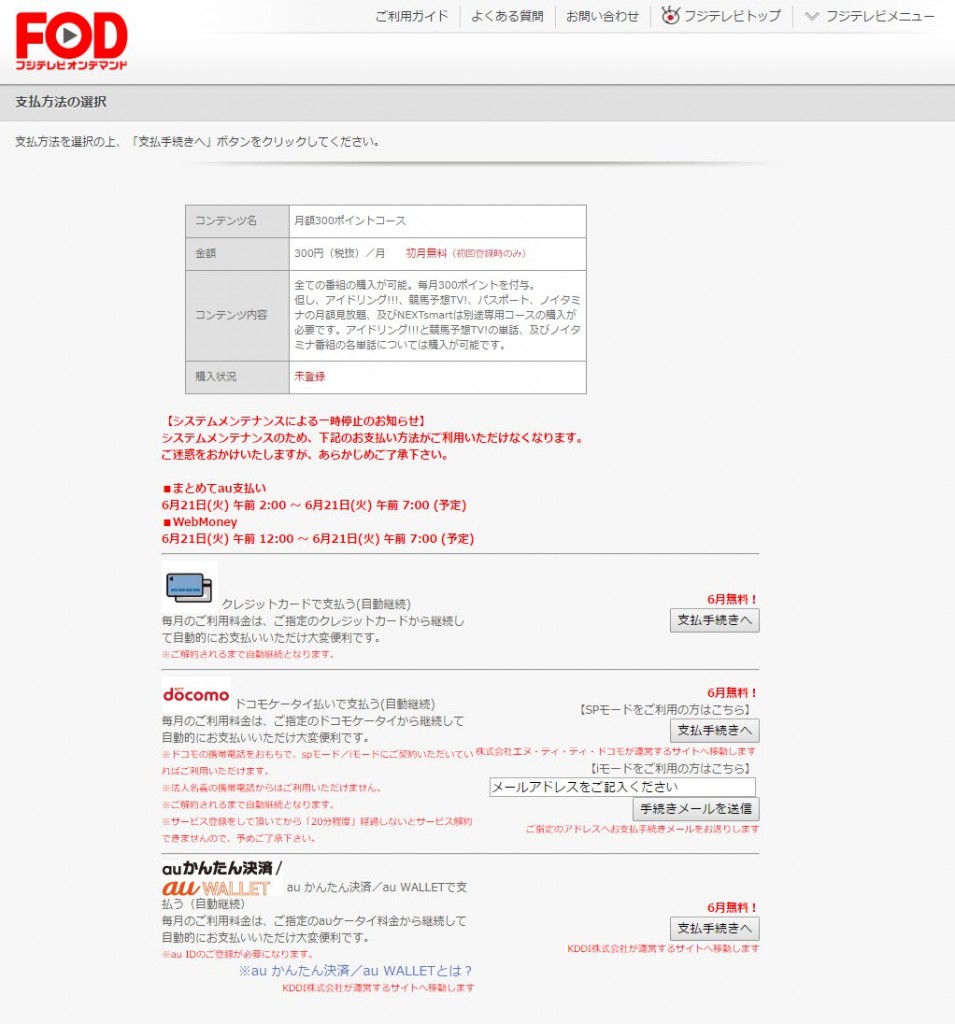Click the auかんたん決済 logo
This screenshot has height=1024, width=955.
point(221,867)
